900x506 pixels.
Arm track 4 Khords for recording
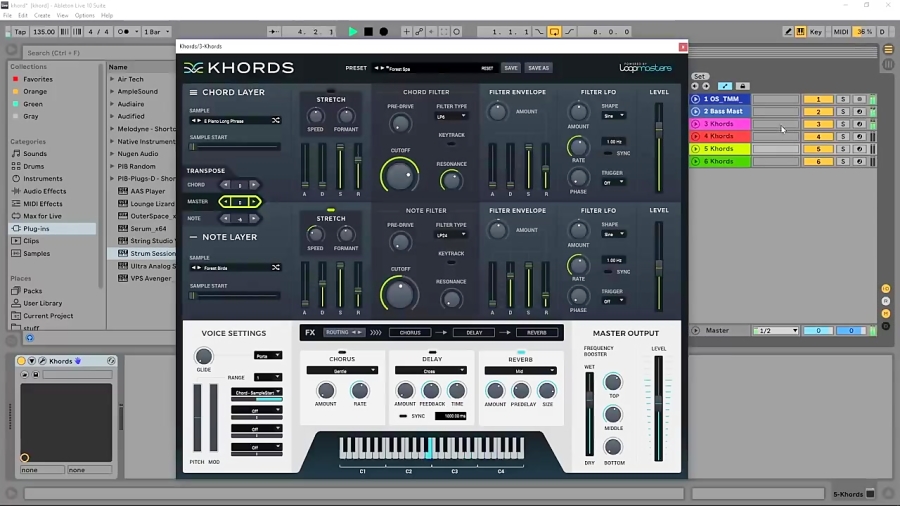859,137
